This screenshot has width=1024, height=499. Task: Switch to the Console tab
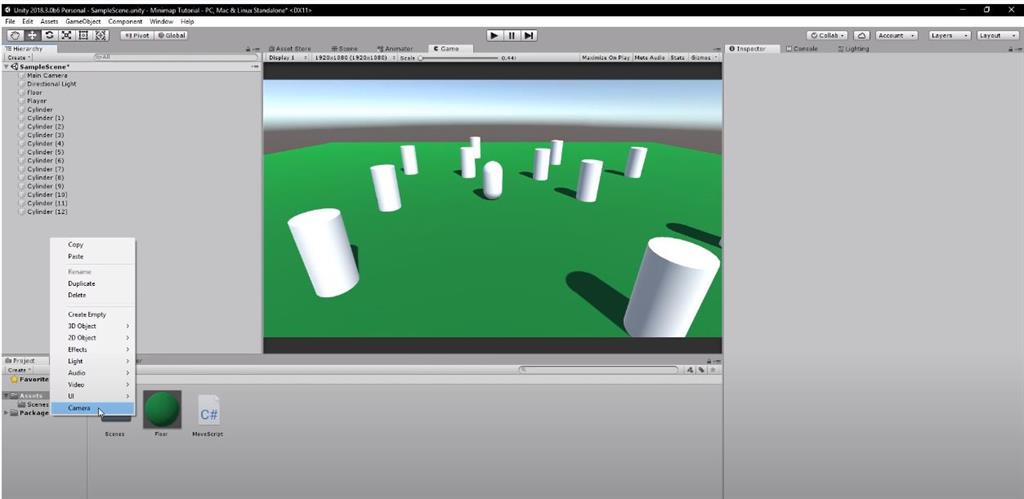(x=801, y=49)
